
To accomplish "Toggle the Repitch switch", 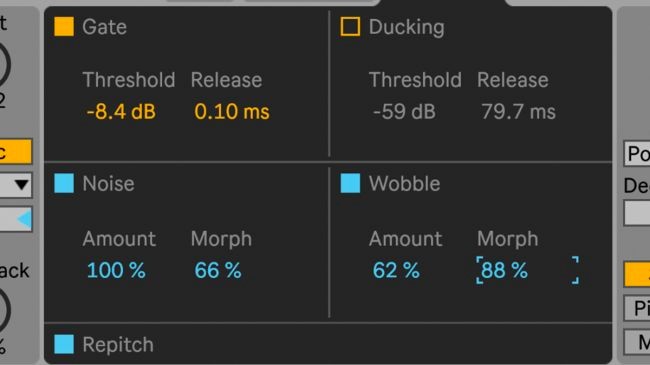I will click(64, 344).
